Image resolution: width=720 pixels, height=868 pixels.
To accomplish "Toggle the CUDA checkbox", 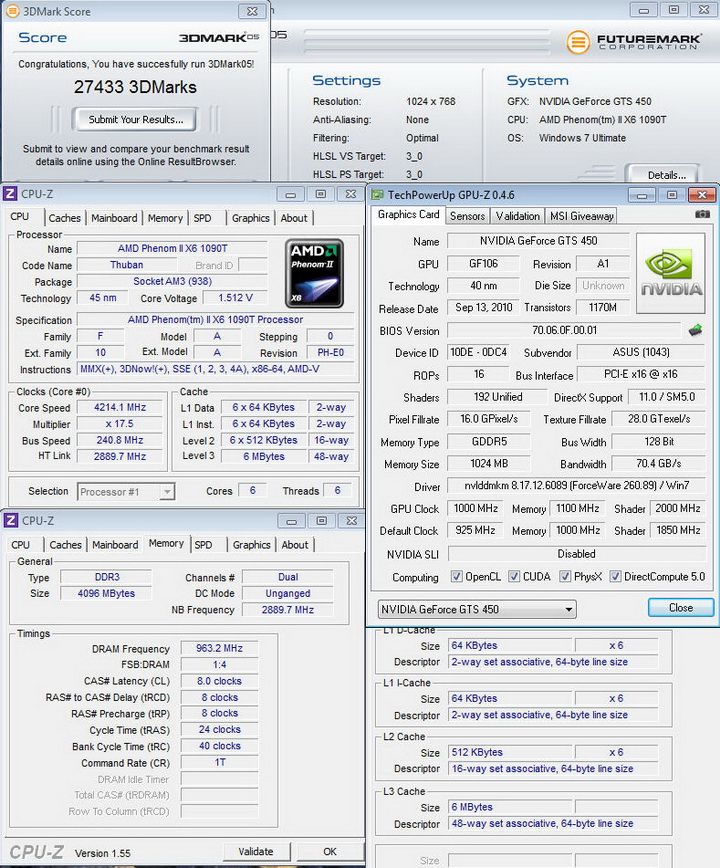I will pyautogui.click(x=514, y=577).
